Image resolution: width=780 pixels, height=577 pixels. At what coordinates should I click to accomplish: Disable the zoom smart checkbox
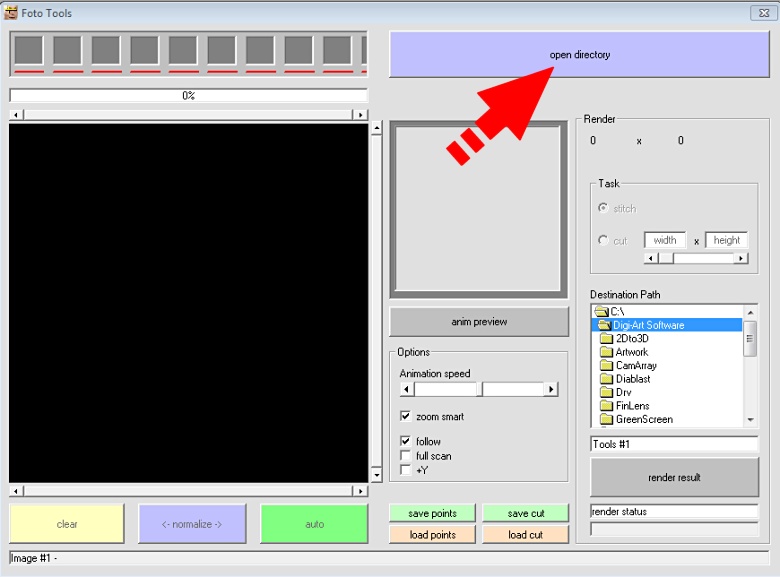coord(406,416)
